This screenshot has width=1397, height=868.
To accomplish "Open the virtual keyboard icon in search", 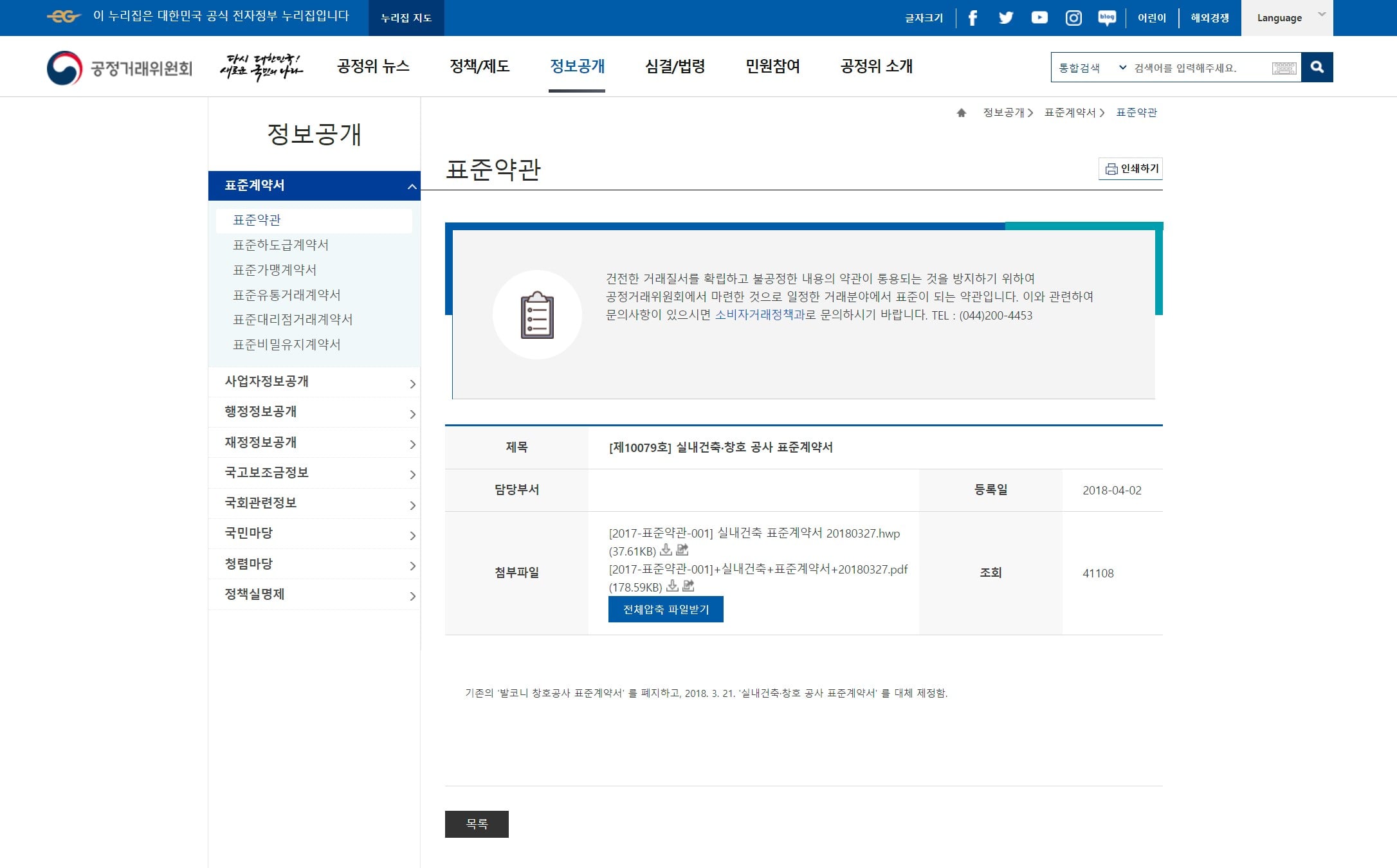I will pos(1284,68).
